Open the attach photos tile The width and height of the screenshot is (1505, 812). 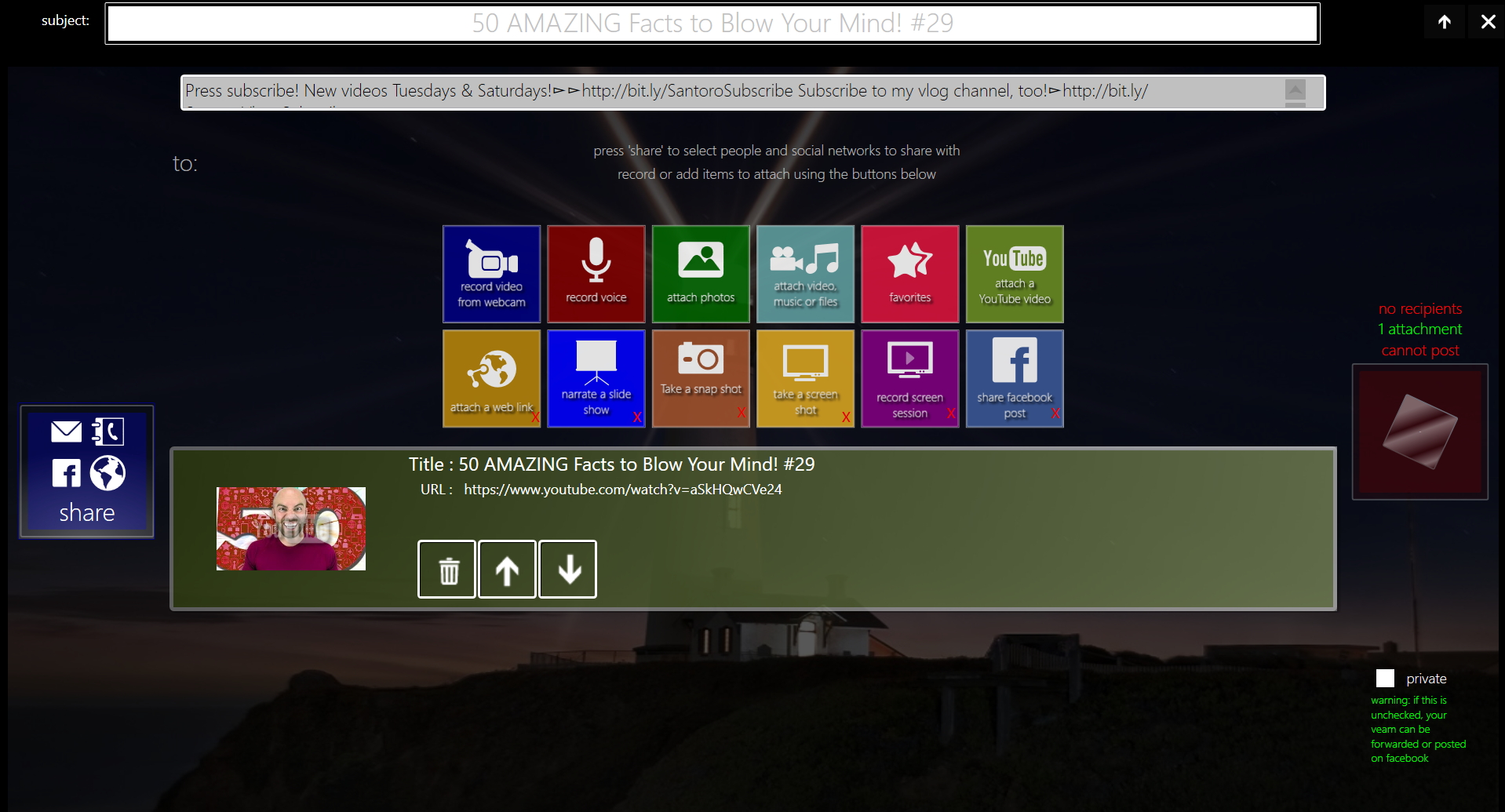[x=701, y=274]
